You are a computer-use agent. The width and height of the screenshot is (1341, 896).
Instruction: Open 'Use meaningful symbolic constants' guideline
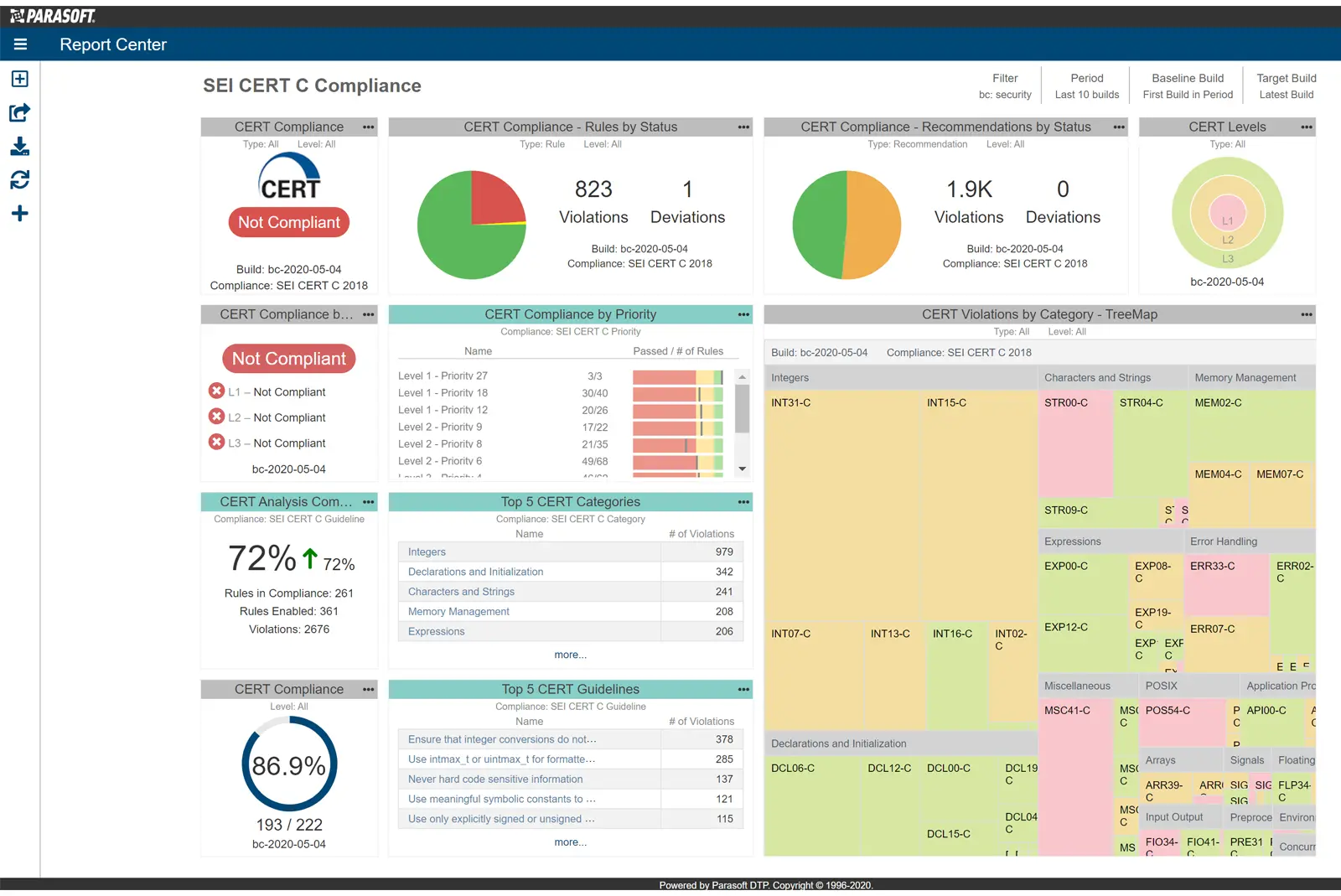point(501,800)
